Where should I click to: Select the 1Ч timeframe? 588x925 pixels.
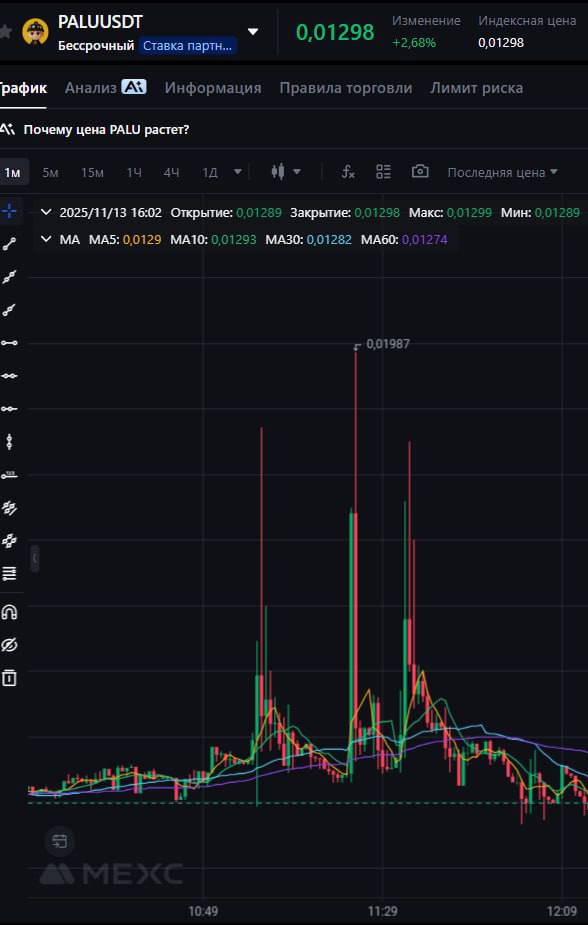134,172
